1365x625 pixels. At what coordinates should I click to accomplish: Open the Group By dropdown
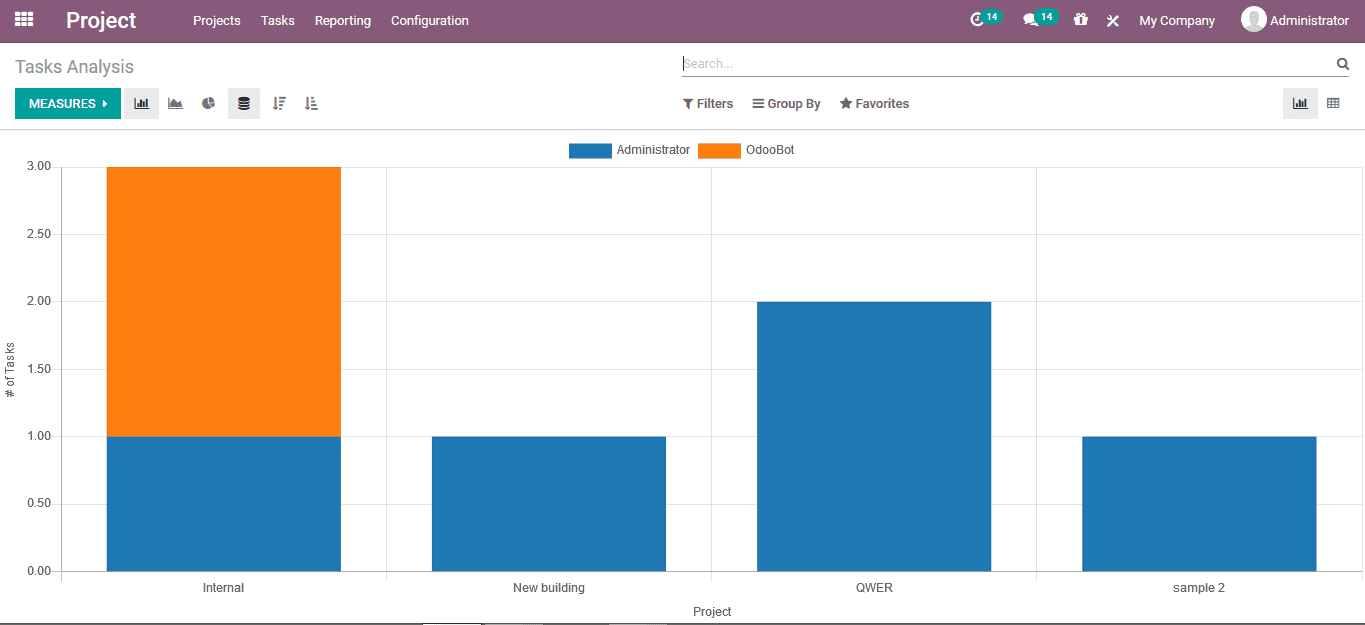point(786,103)
